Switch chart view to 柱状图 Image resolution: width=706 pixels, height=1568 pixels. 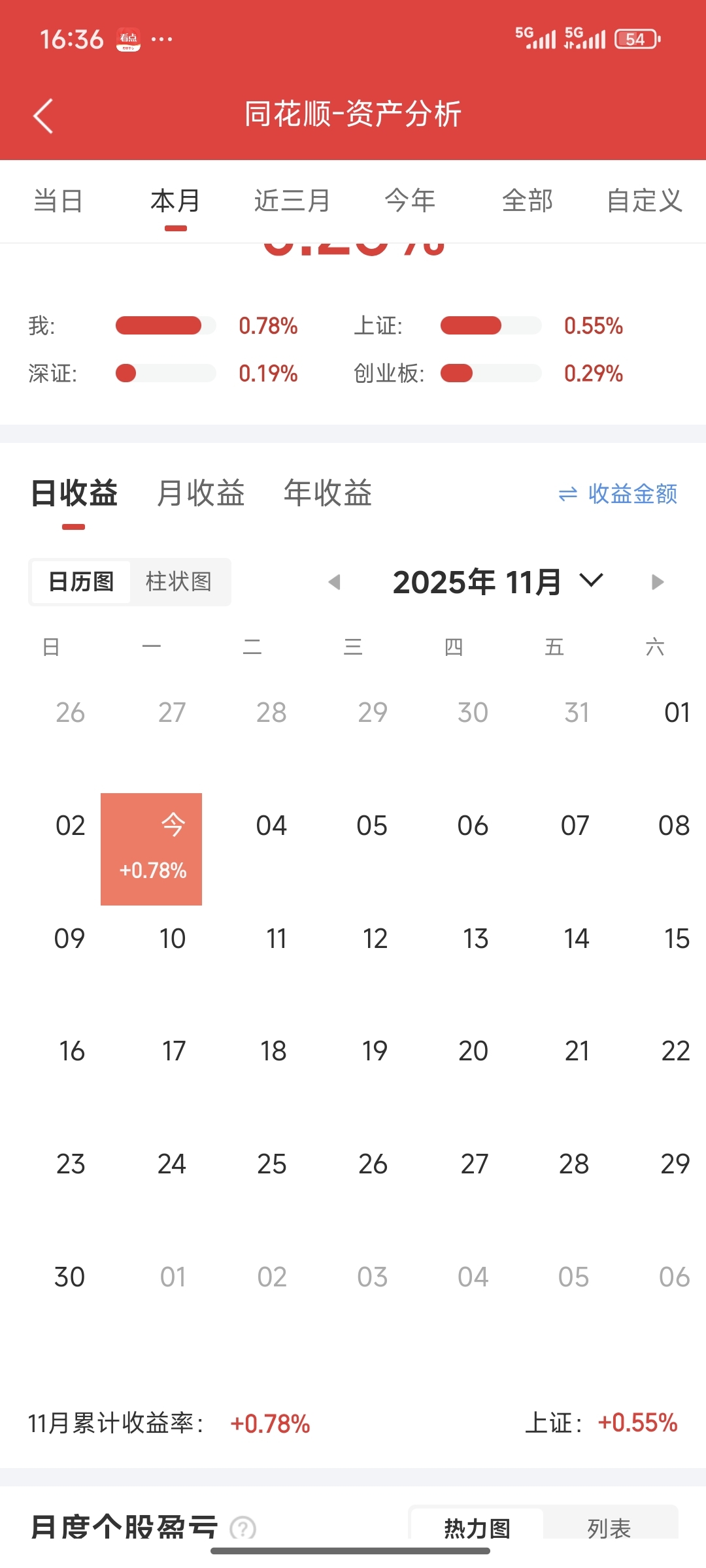click(178, 581)
